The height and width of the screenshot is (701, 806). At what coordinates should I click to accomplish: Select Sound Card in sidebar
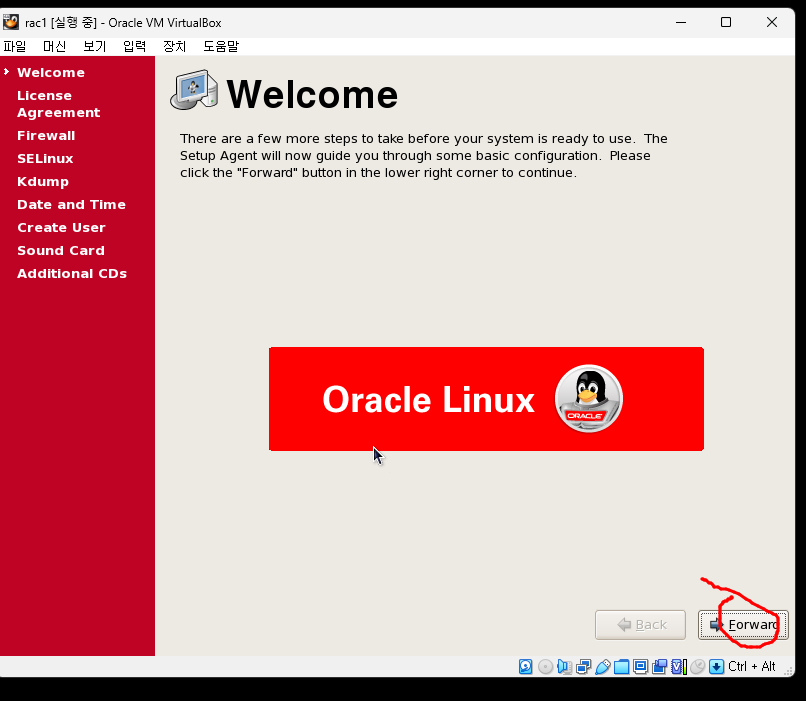61,251
